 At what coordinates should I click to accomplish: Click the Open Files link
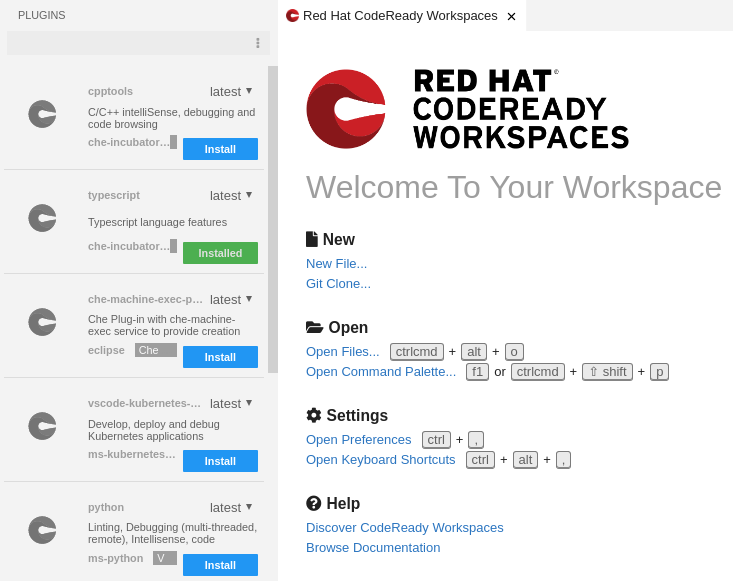pyautogui.click(x=342, y=351)
